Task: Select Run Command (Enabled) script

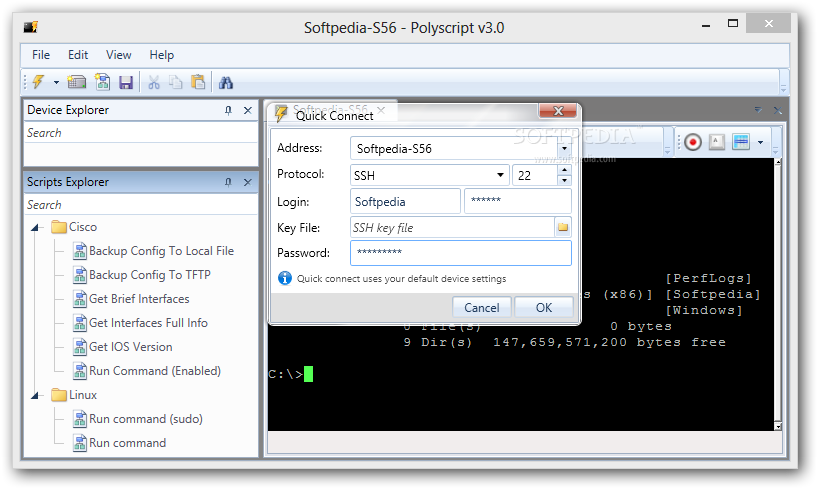Action: 147,371
